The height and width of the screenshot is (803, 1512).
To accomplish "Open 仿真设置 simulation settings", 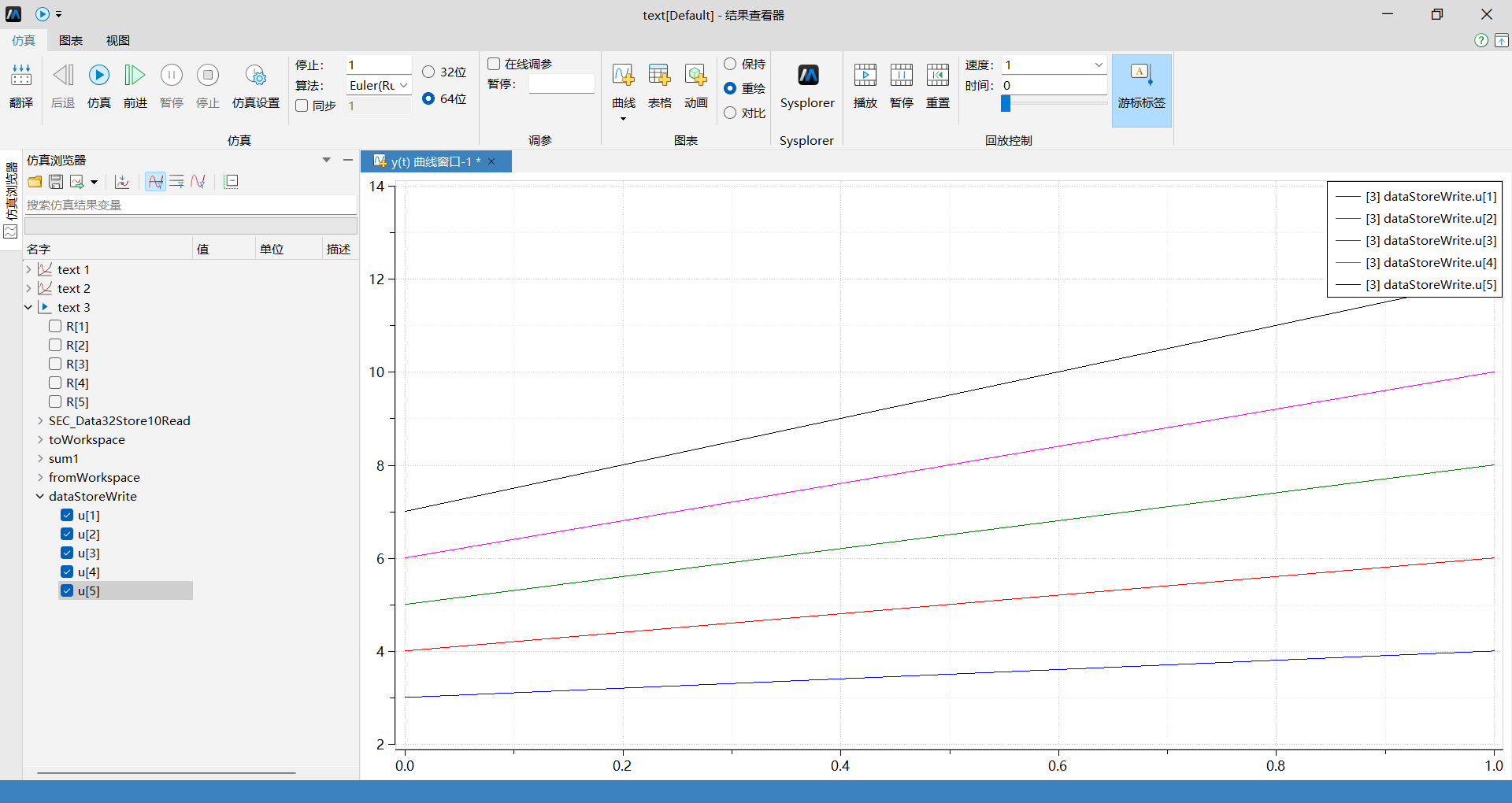I will 256,76.
